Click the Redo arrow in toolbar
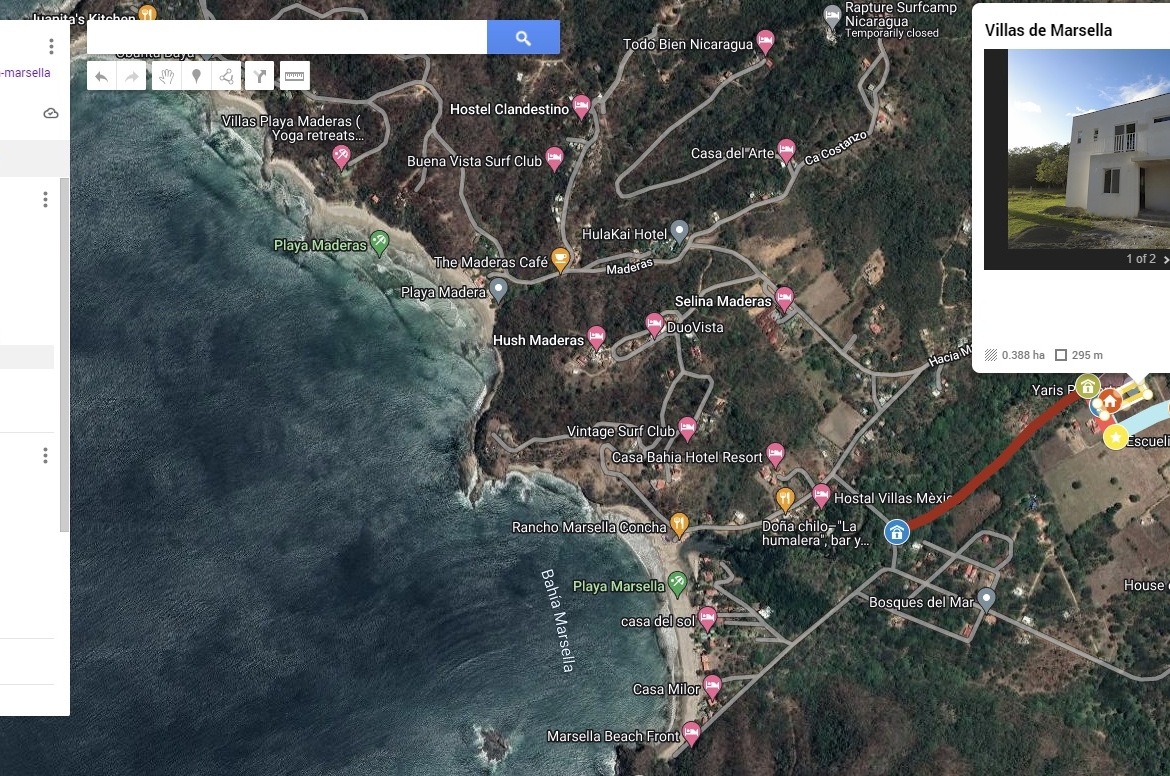This screenshot has height=776, width=1170. [x=131, y=76]
